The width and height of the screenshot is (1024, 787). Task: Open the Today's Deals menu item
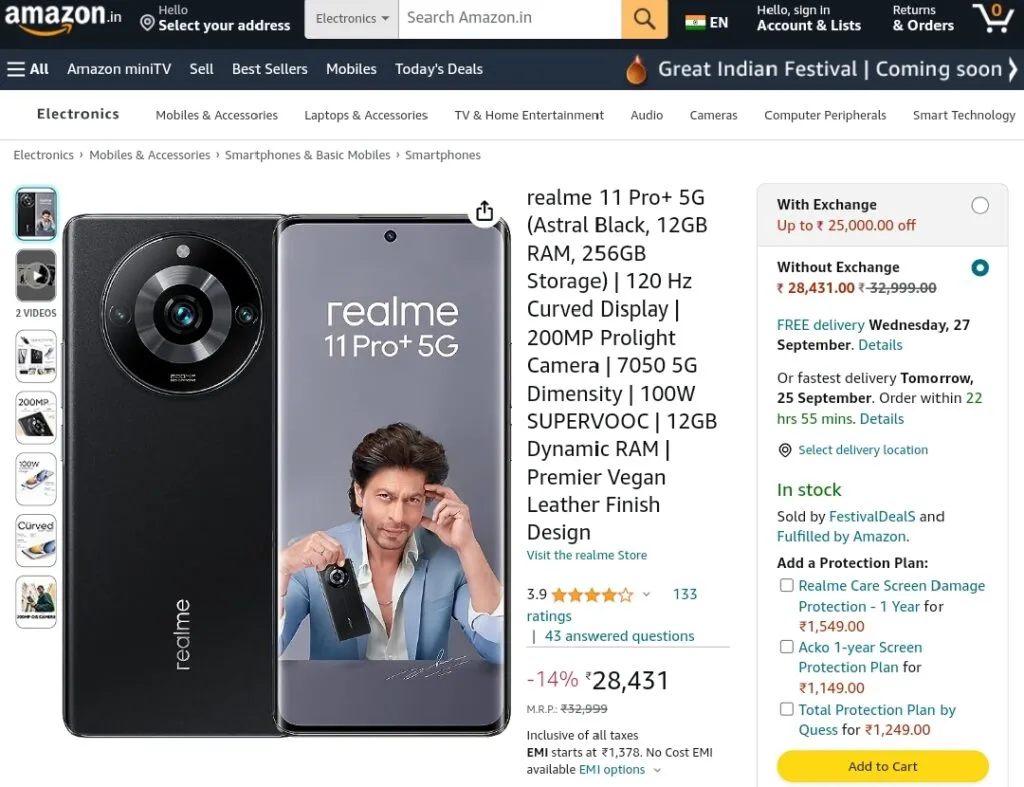[x=439, y=69]
